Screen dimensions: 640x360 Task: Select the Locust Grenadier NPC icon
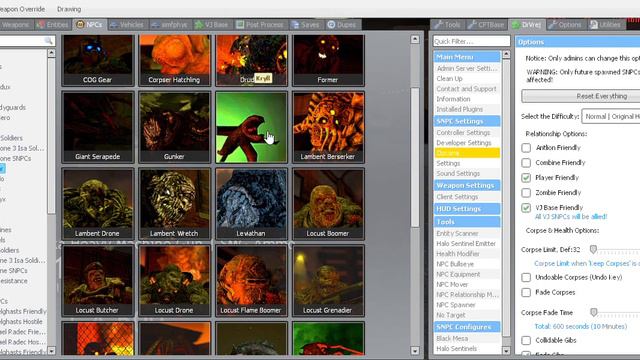point(328,280)
